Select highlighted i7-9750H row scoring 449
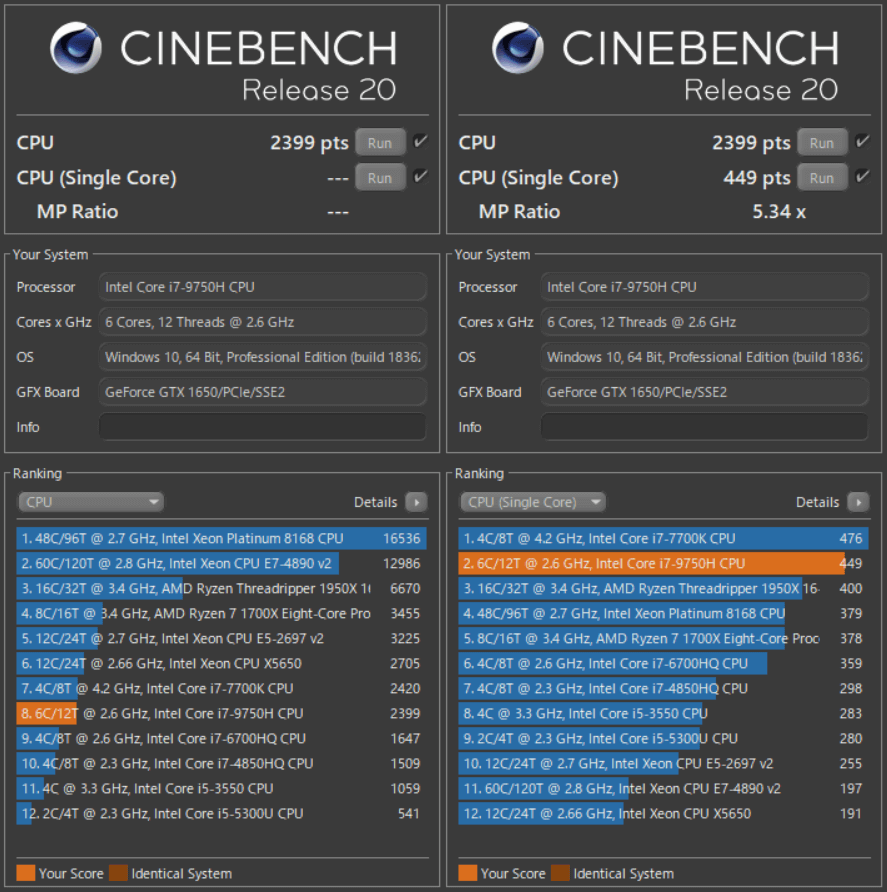The height and width of the screenshot is (892, 887). click(663, 564)
